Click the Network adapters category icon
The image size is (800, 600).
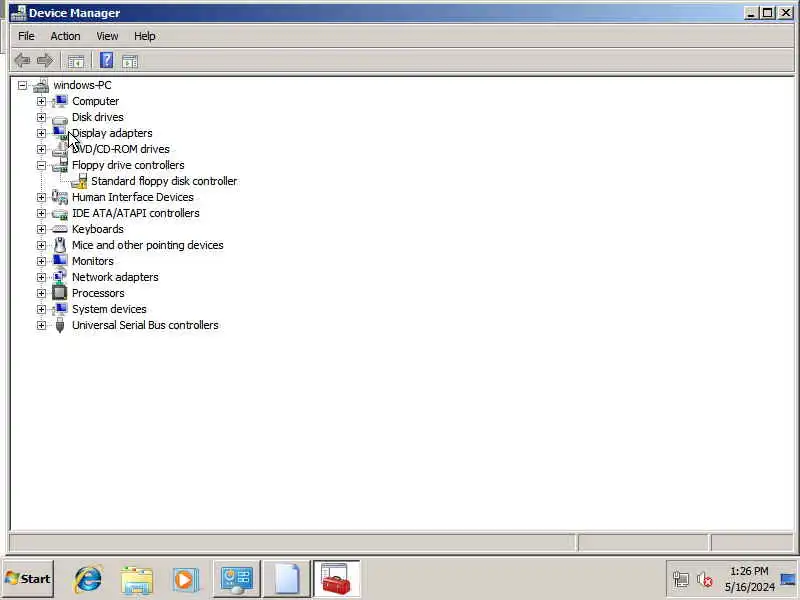(x=60, y=277)
